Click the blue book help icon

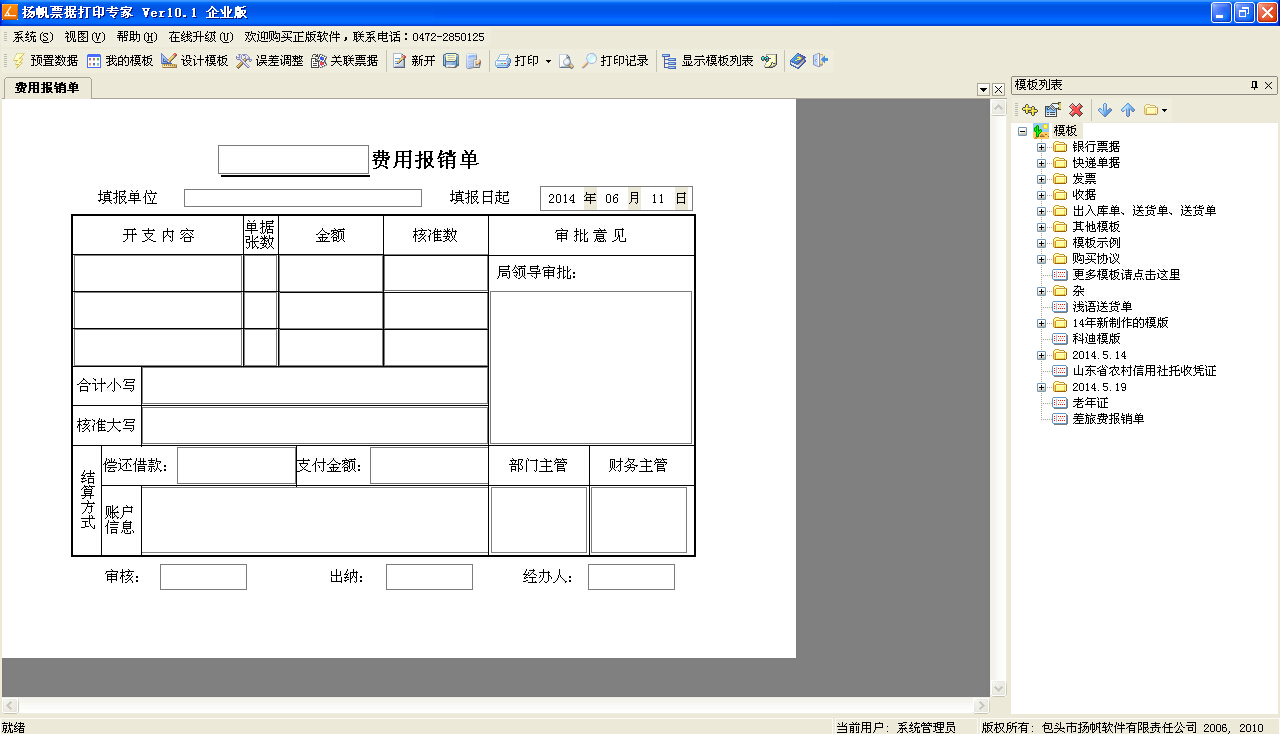797,61
